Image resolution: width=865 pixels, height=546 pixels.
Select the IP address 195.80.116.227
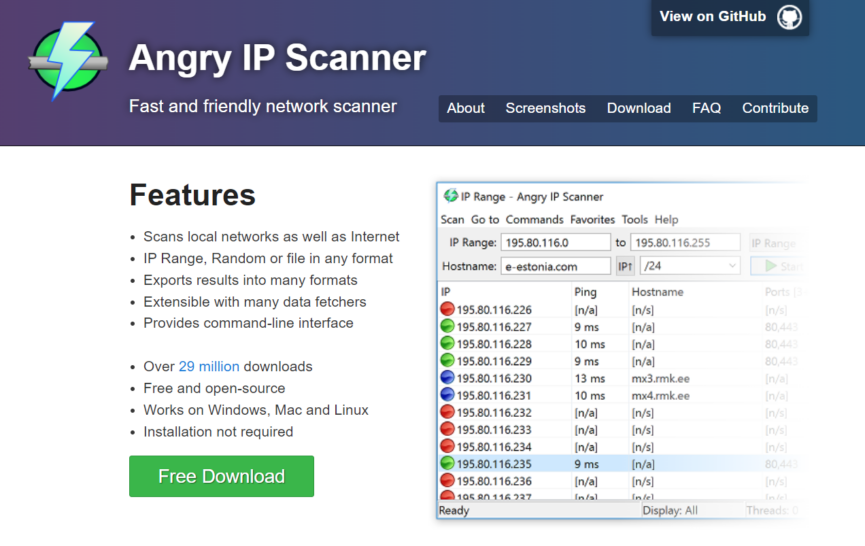coord(494,327)
